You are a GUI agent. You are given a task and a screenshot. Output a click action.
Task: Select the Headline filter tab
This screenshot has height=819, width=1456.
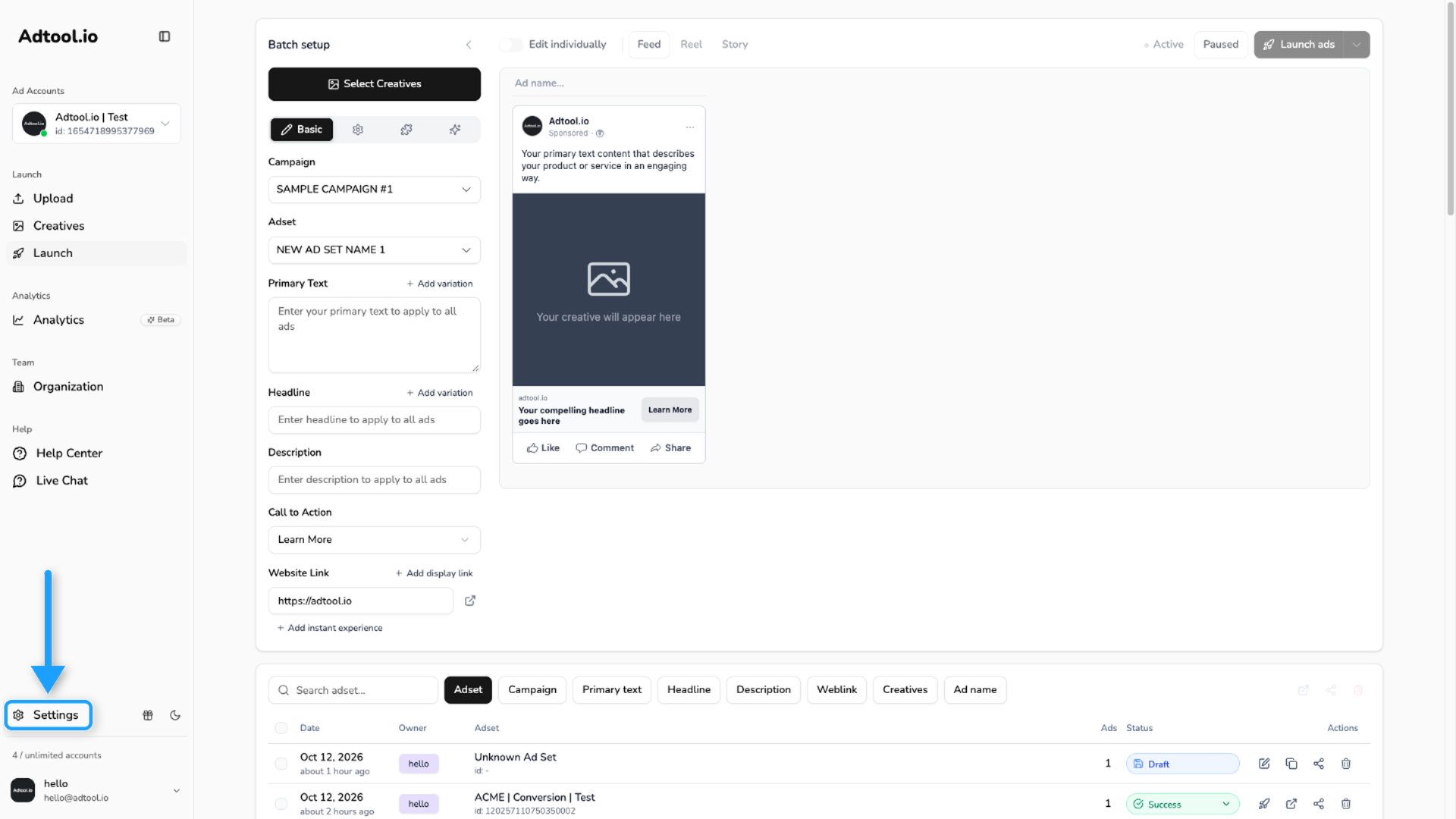pos(689,690)
